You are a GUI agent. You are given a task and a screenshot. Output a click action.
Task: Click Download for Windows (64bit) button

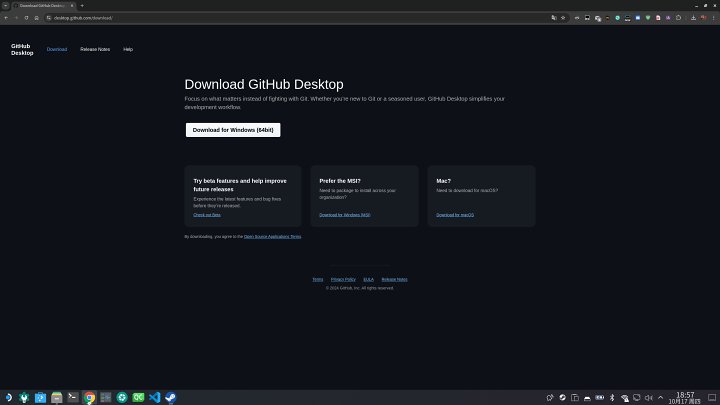pos(233,130)
